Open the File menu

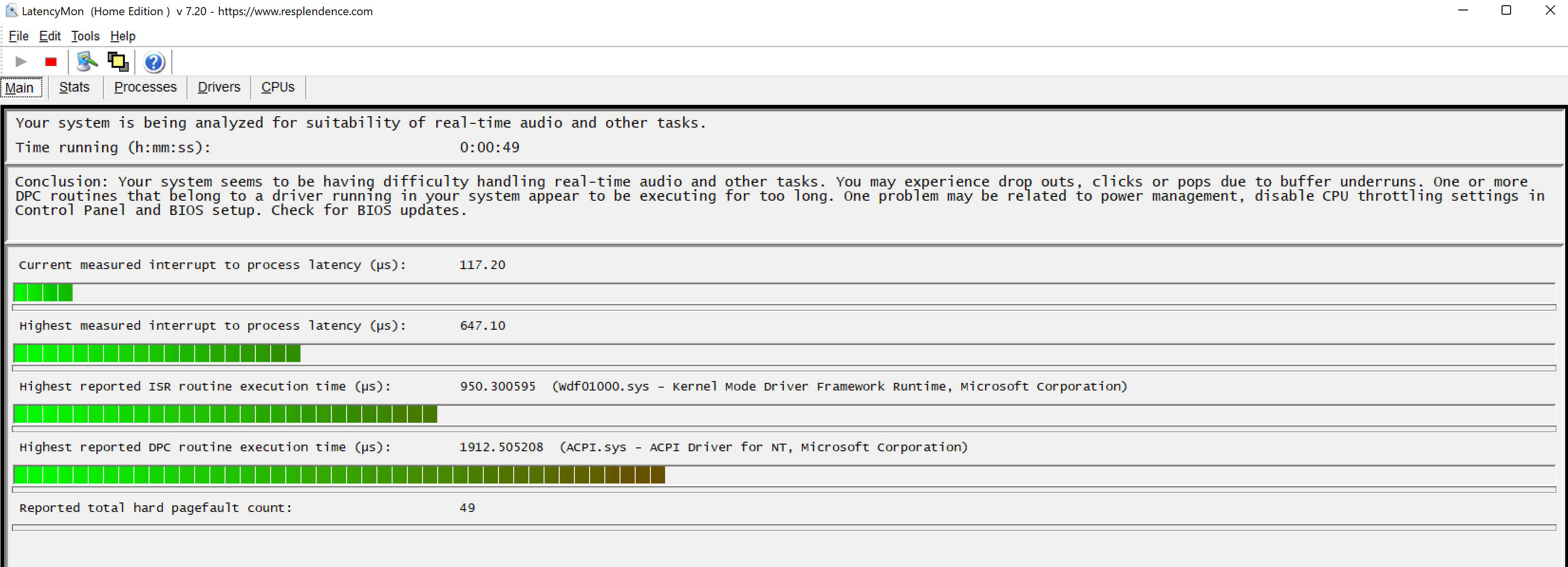click(x=19, y=36)
